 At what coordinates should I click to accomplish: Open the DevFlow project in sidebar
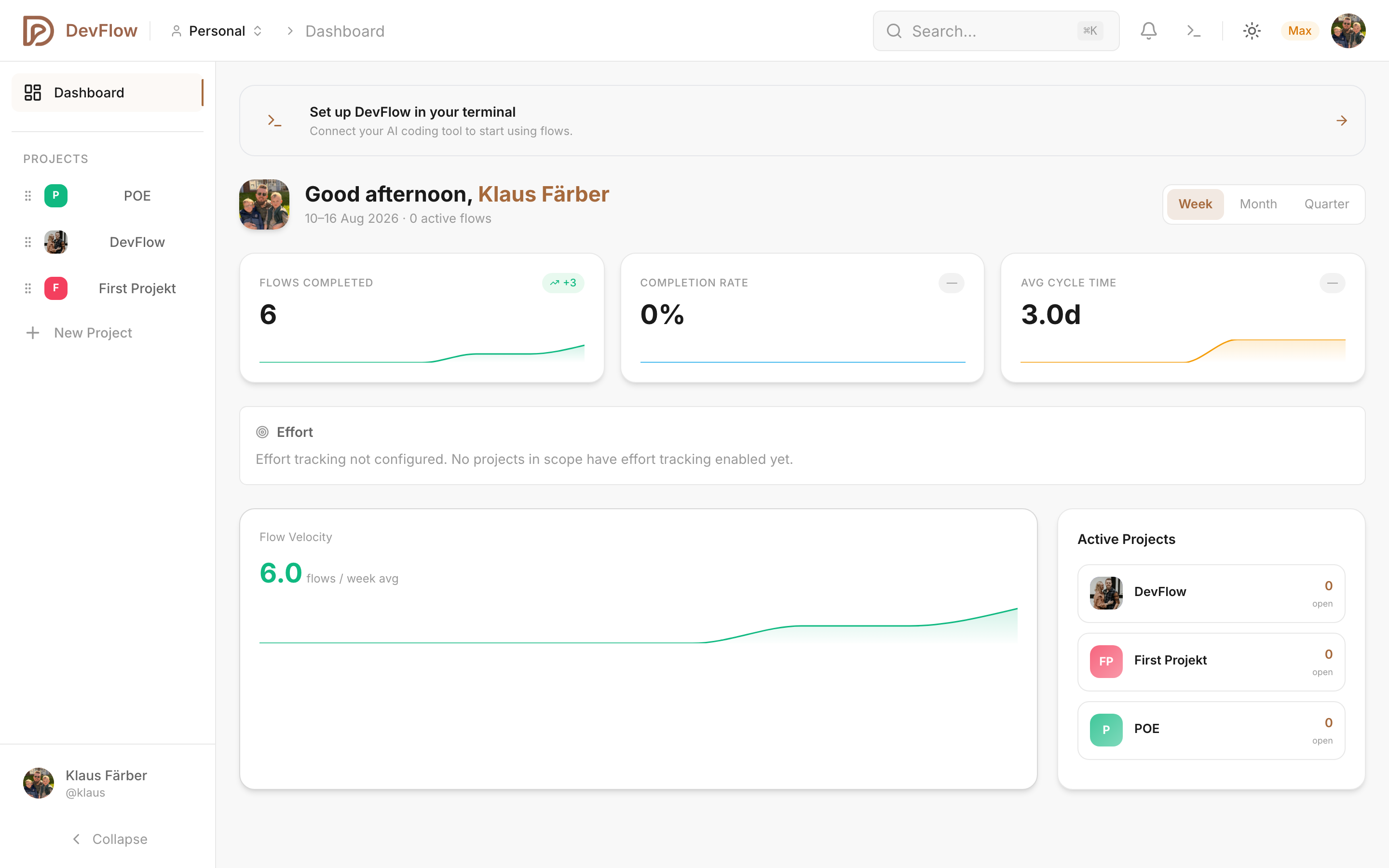[x=137, y=242]
